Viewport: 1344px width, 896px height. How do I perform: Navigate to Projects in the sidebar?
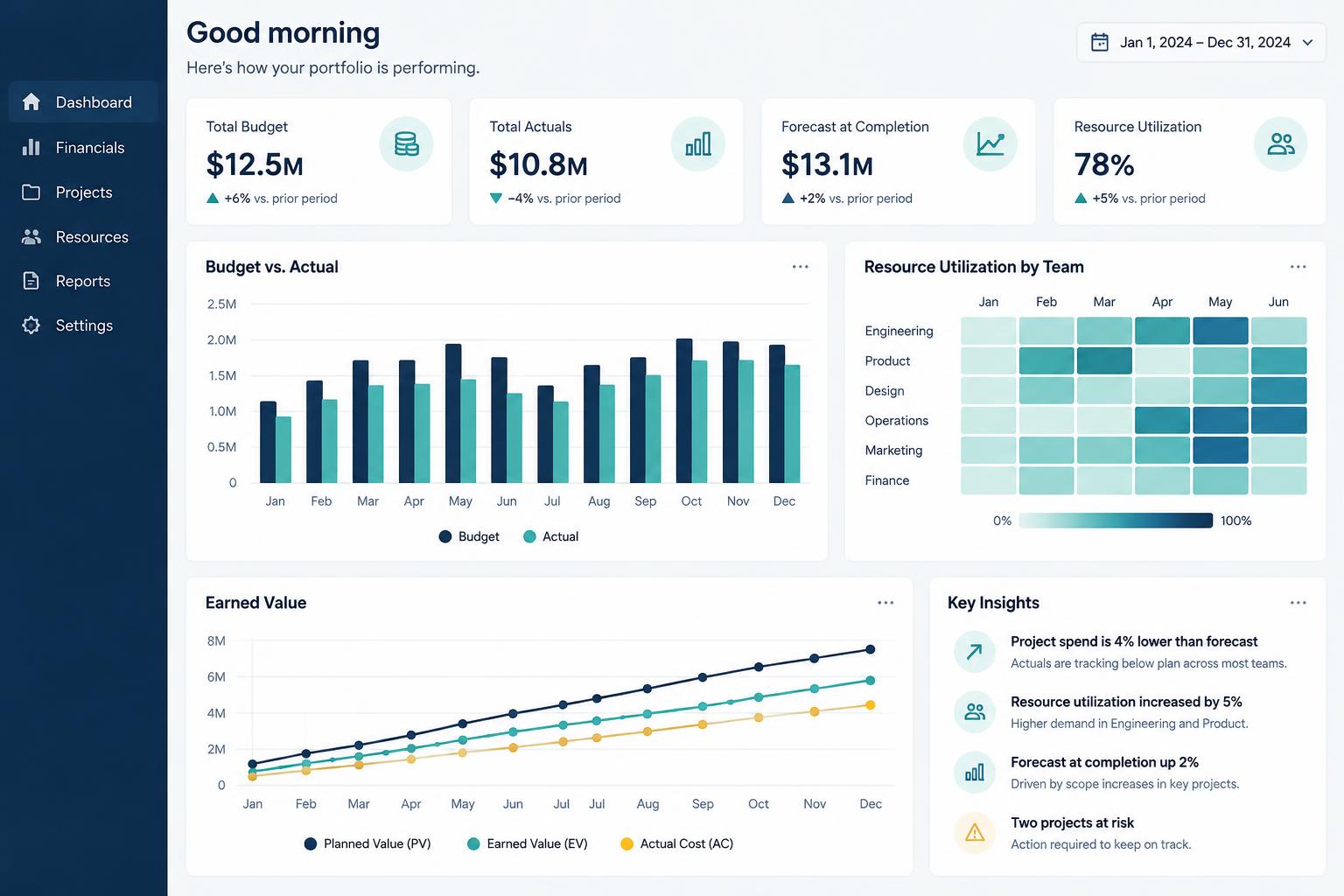[83, 192]
